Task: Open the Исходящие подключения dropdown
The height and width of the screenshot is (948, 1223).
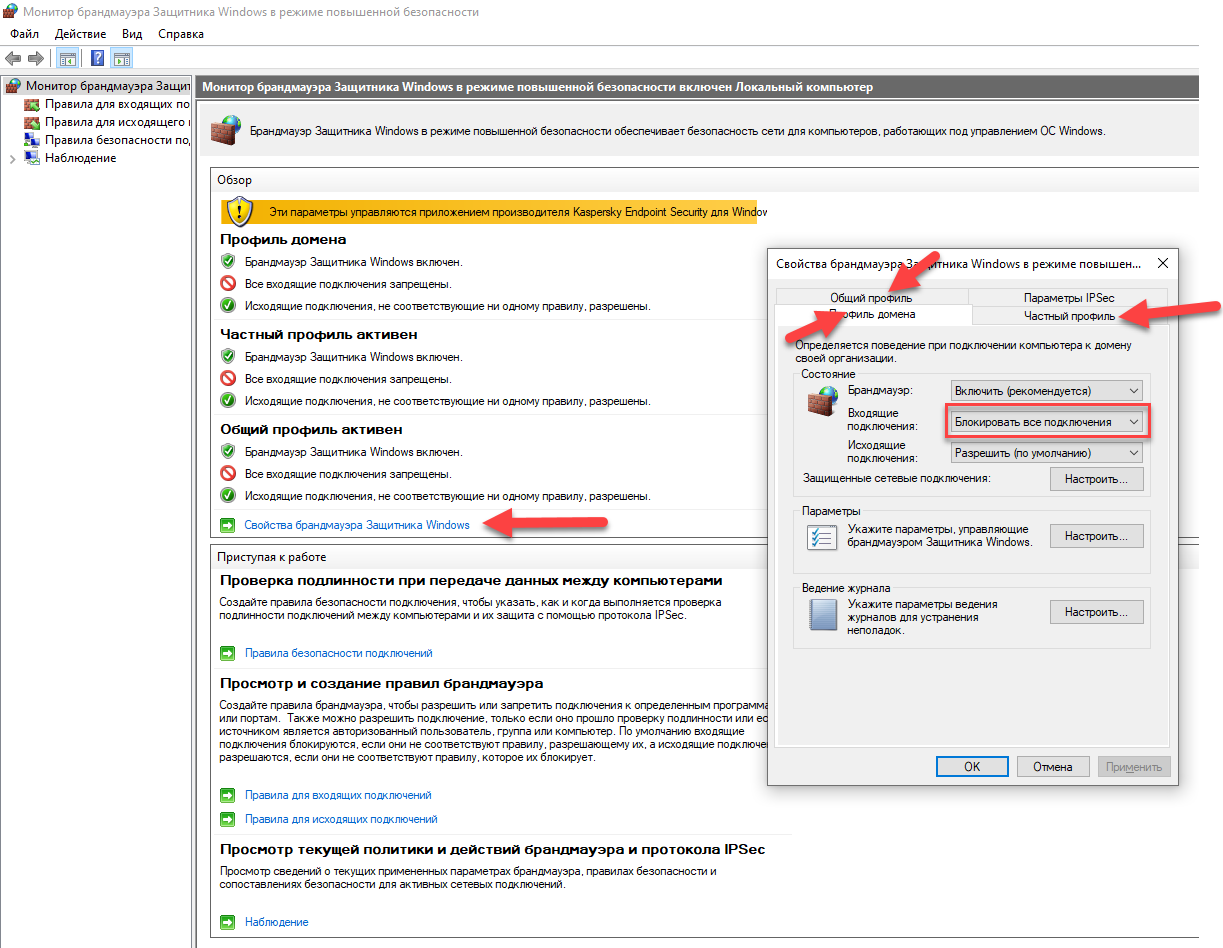Action: tap(1046, 453)
